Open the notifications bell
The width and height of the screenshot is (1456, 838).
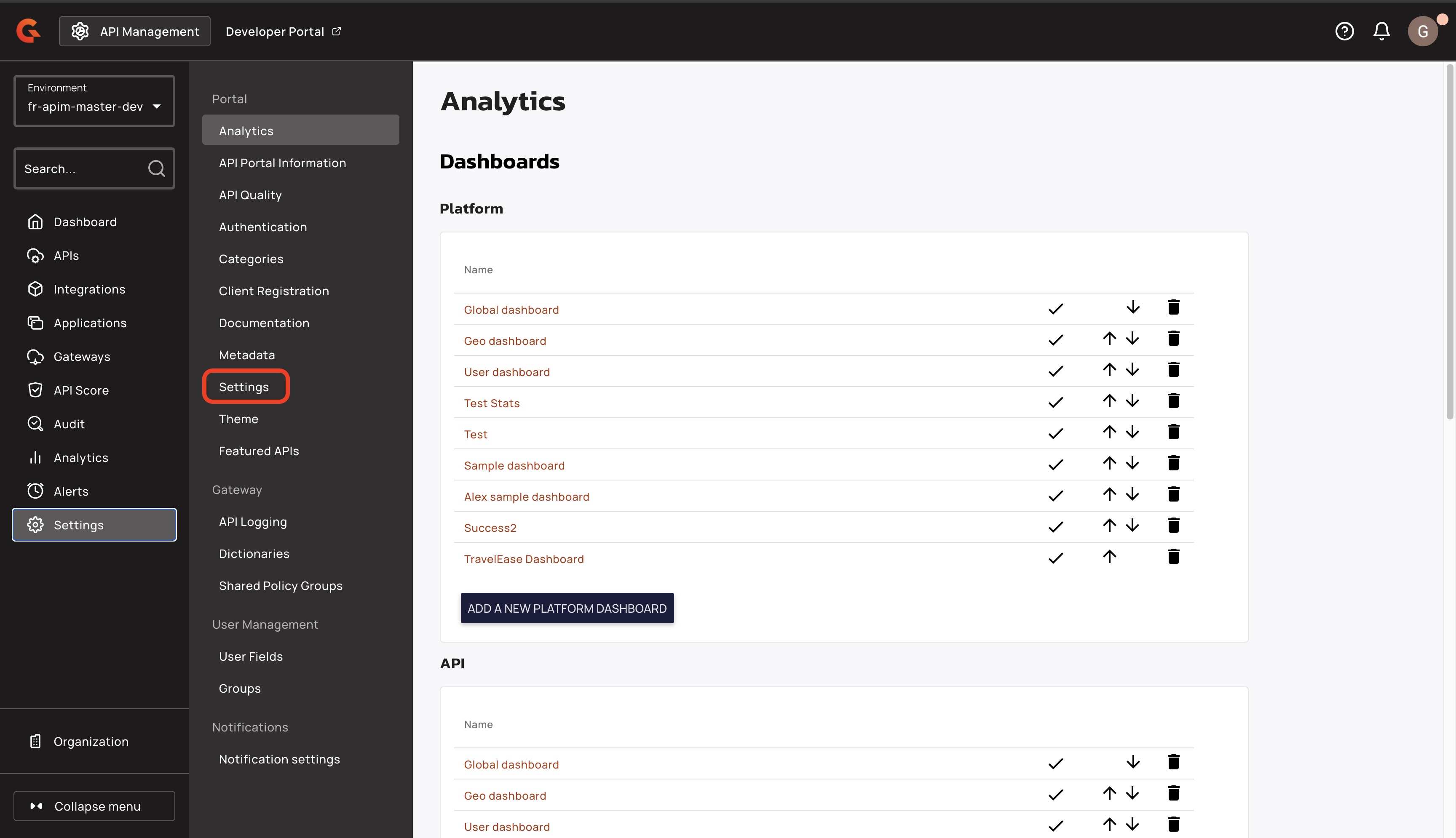(x=1381, y=31)
